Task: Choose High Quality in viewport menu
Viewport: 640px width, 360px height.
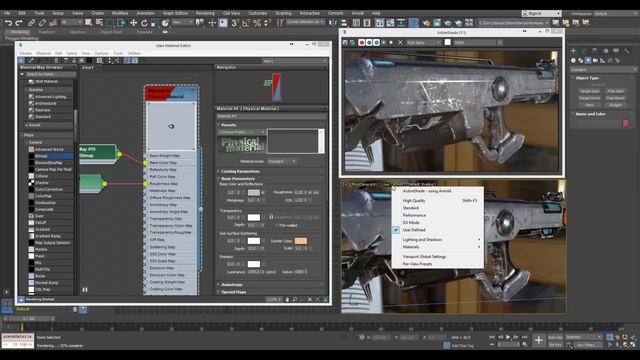Action: click(414, 200)
